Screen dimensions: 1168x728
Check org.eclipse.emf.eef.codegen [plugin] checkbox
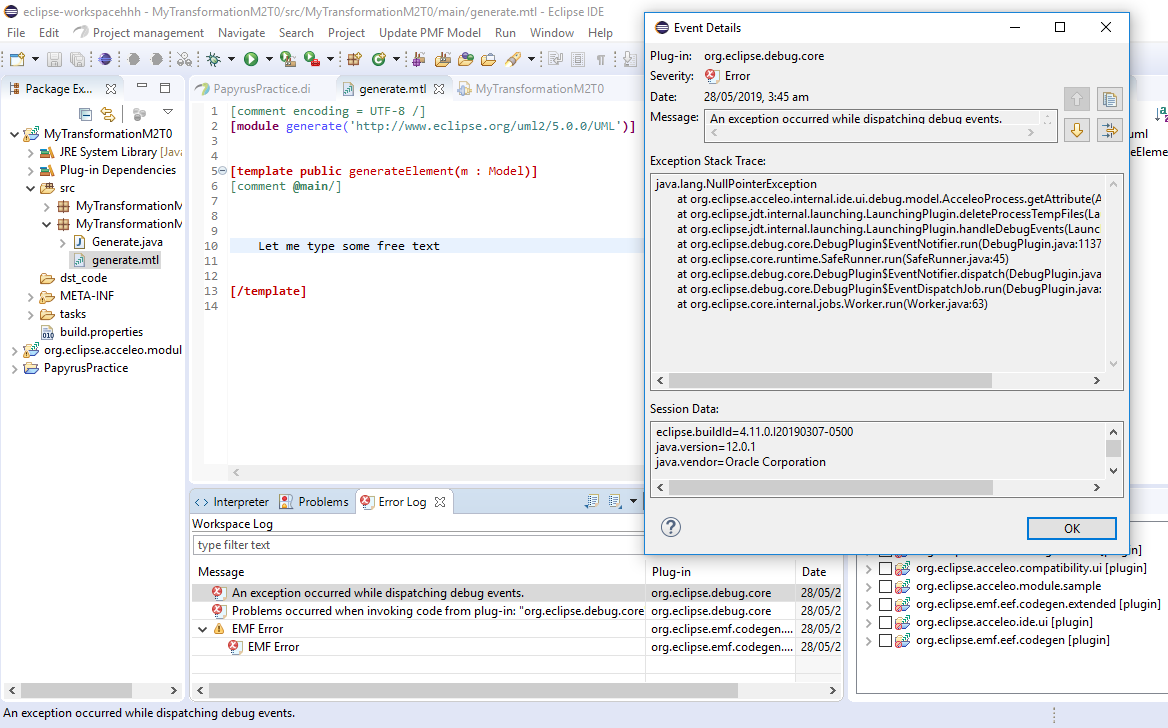pos(886,640)
